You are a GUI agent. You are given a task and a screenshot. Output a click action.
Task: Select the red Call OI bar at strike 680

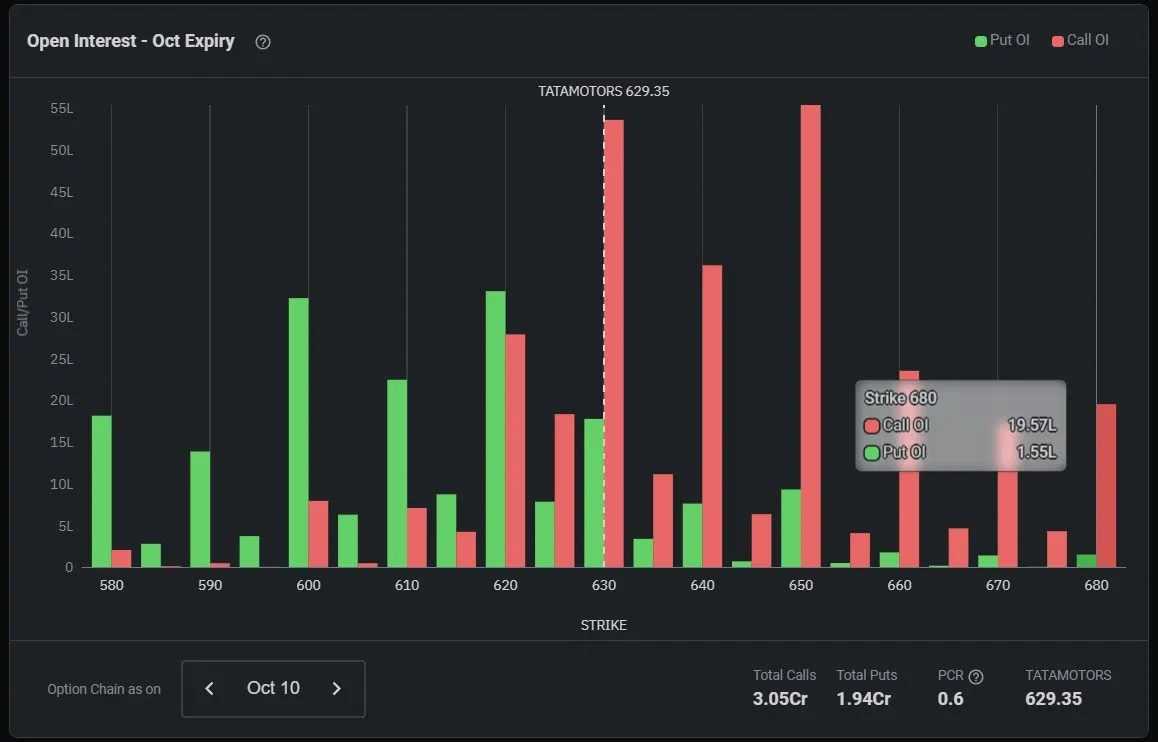point(1106,485)
